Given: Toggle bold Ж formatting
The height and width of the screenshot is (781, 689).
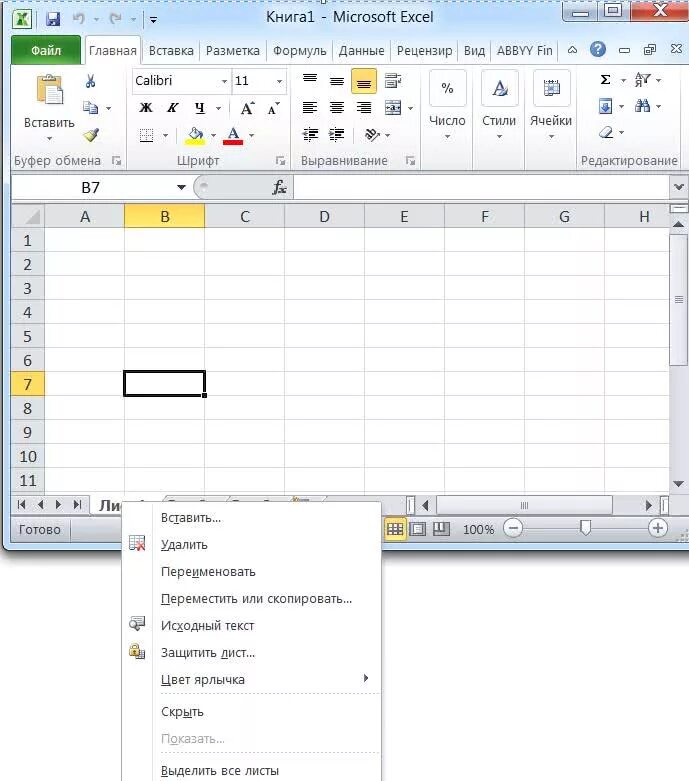Looking at the screenshot, I should [146, 108].
